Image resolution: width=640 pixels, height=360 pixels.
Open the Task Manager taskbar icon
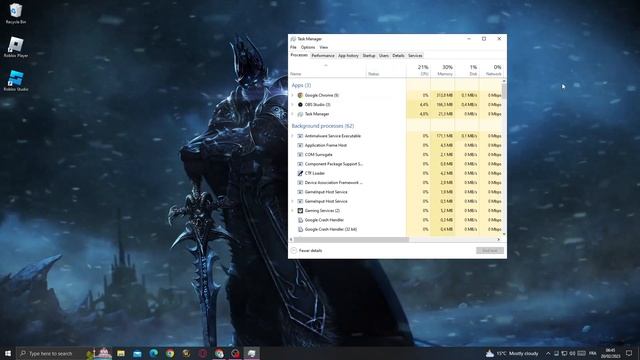[x=251, y=353]
